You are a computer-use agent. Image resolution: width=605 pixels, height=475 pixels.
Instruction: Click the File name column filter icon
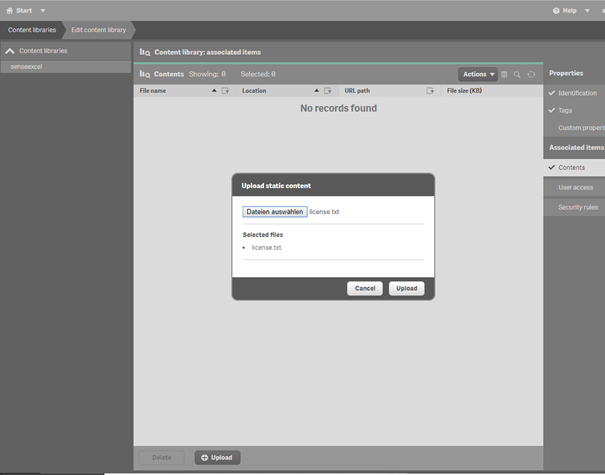point(225,91)
